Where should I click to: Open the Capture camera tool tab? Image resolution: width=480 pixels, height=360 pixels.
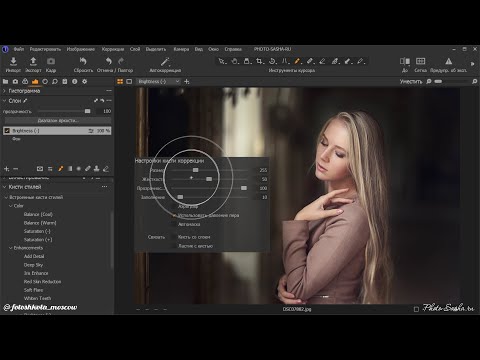point(15,81)
